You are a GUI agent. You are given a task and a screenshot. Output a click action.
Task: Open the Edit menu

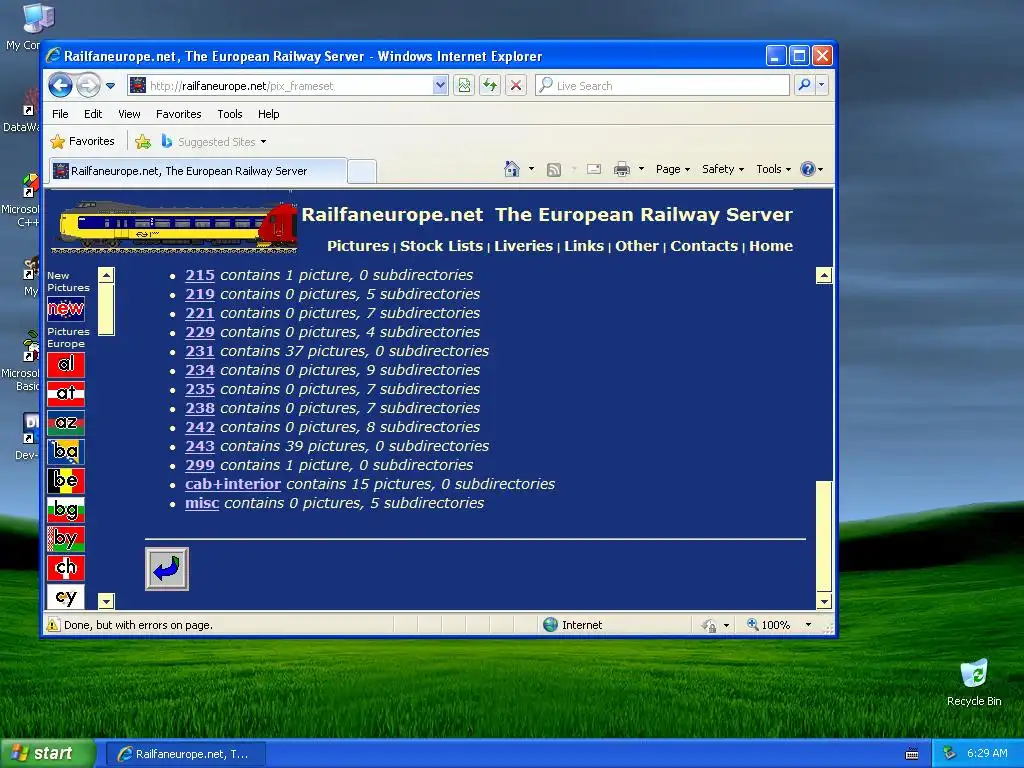[x=93, y=114]
